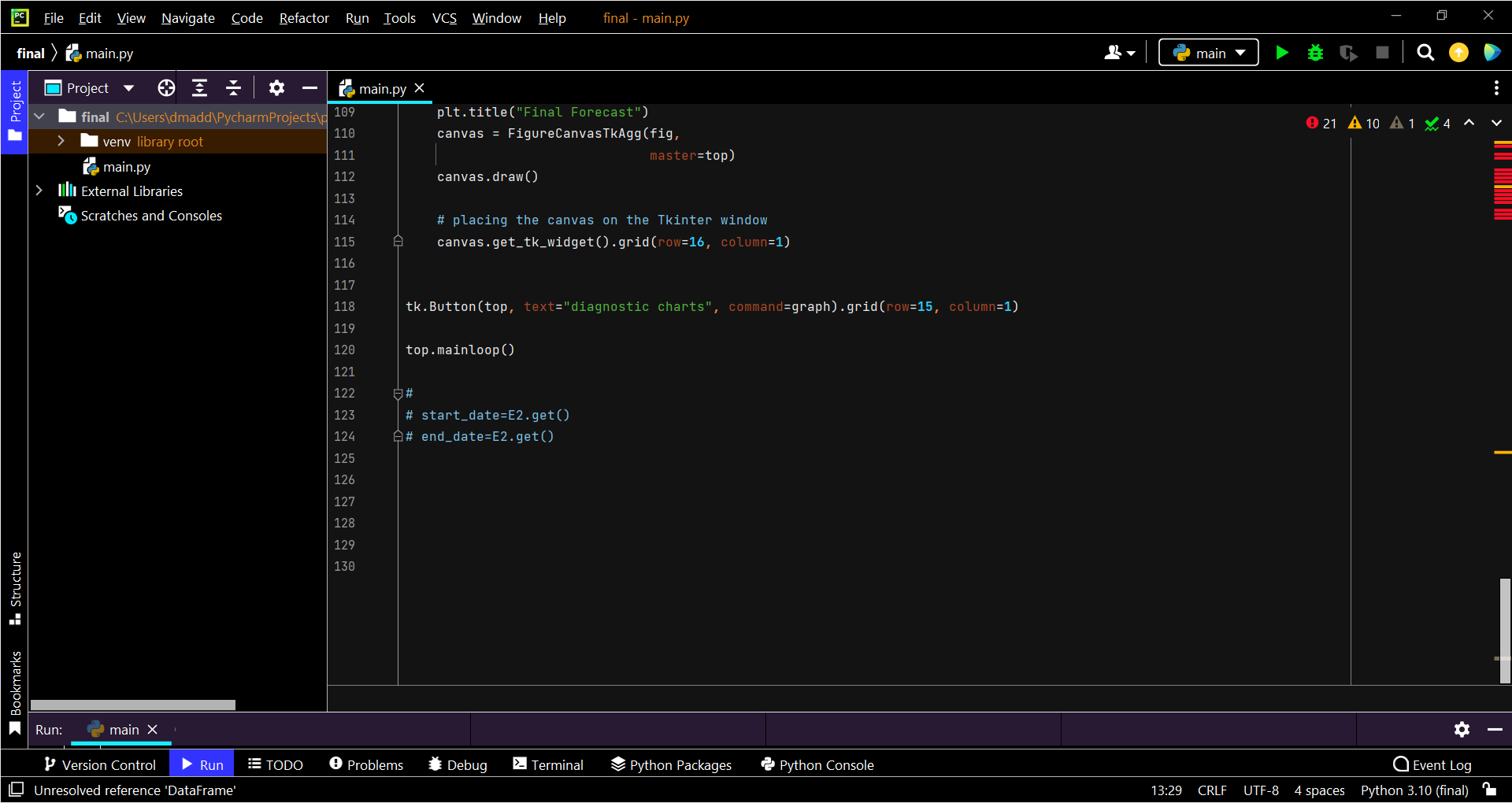Image resolution: width=1512 pixels, height=803 pixels.
Task: Toggle the Project sidebar tool window
Action: (14, 112)
